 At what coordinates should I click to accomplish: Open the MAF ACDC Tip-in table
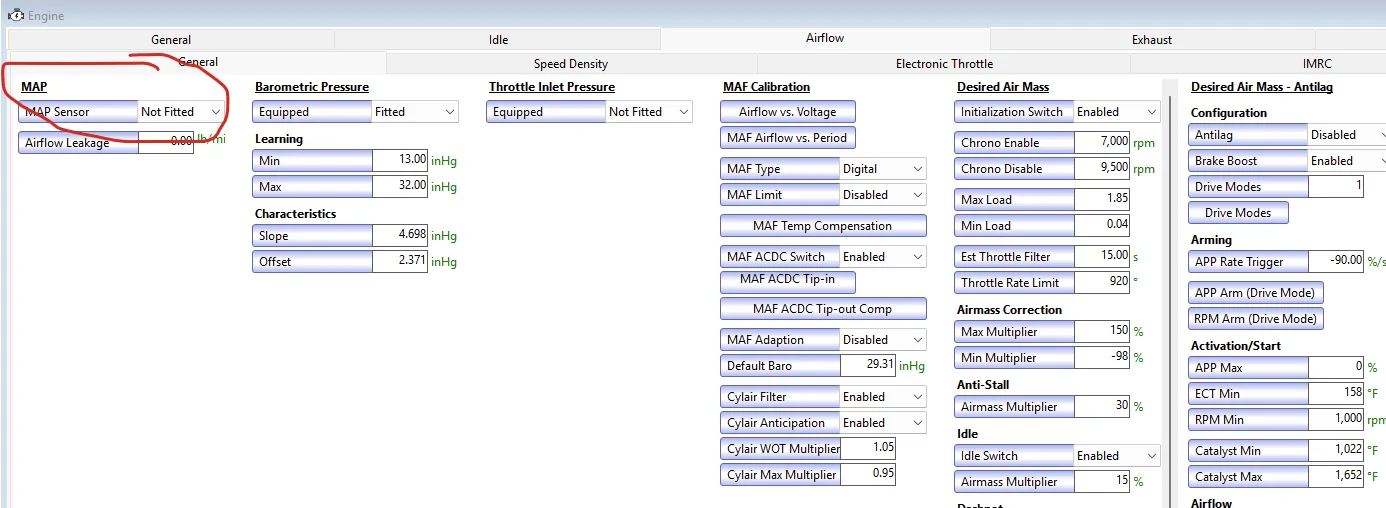point(788,282)
